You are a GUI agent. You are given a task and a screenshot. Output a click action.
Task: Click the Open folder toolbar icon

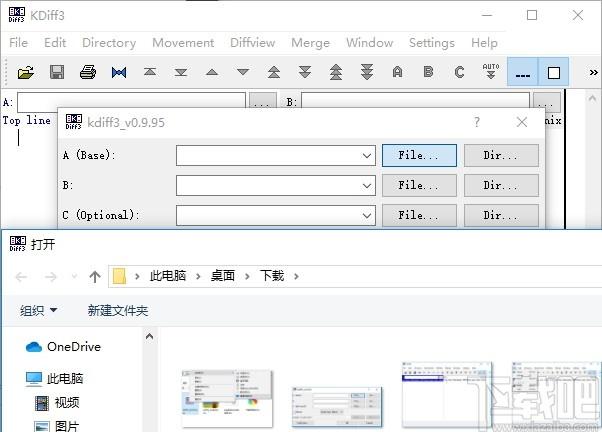click(x=26, y=72)
